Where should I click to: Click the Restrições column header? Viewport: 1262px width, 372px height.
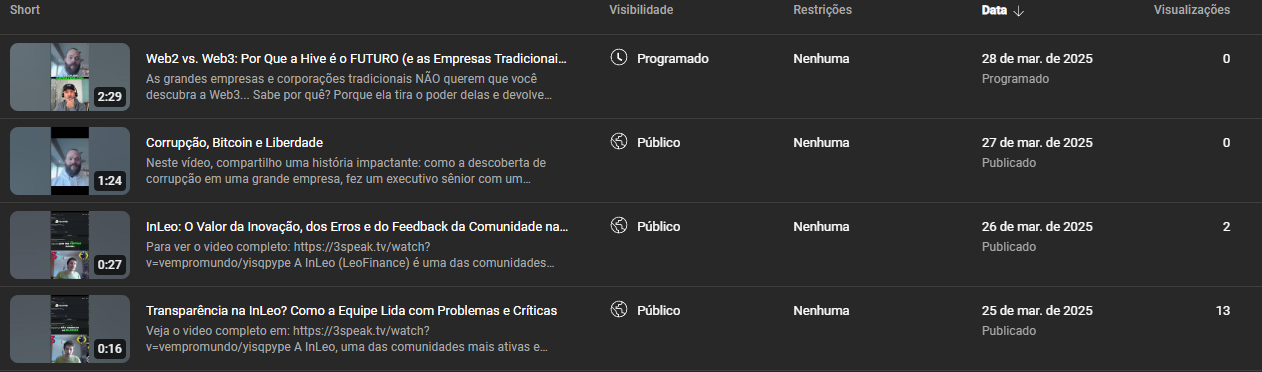[822, 10]
